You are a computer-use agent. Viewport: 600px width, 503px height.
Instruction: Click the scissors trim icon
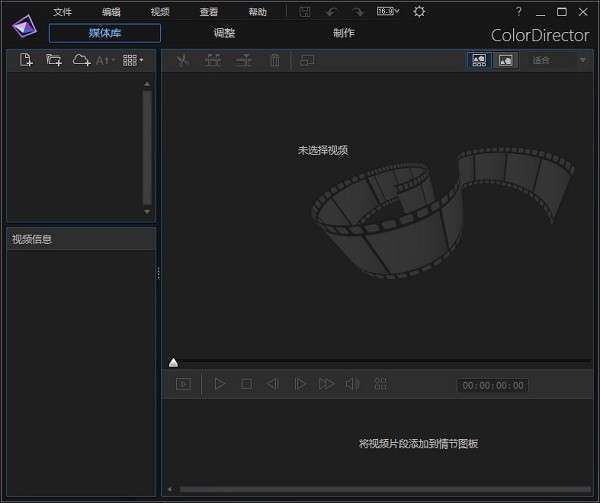182,60
